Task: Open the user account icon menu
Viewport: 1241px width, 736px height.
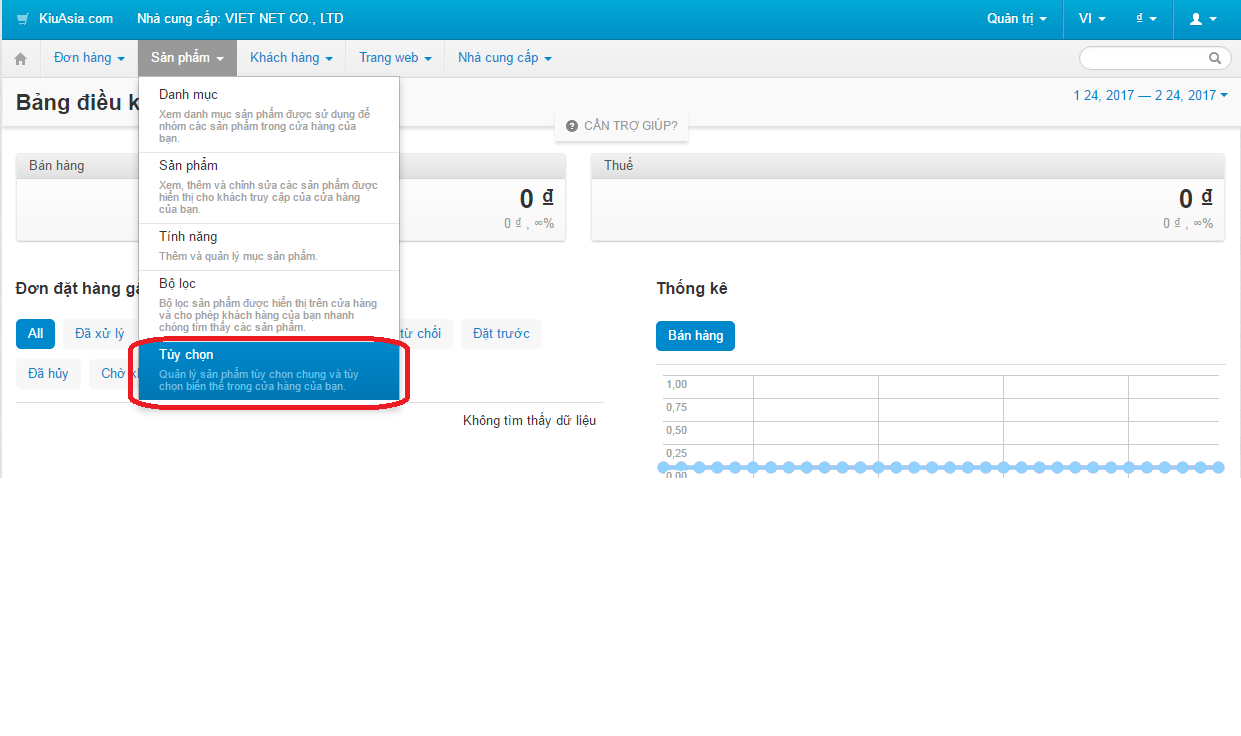Action: click(x=1203, y=19)
